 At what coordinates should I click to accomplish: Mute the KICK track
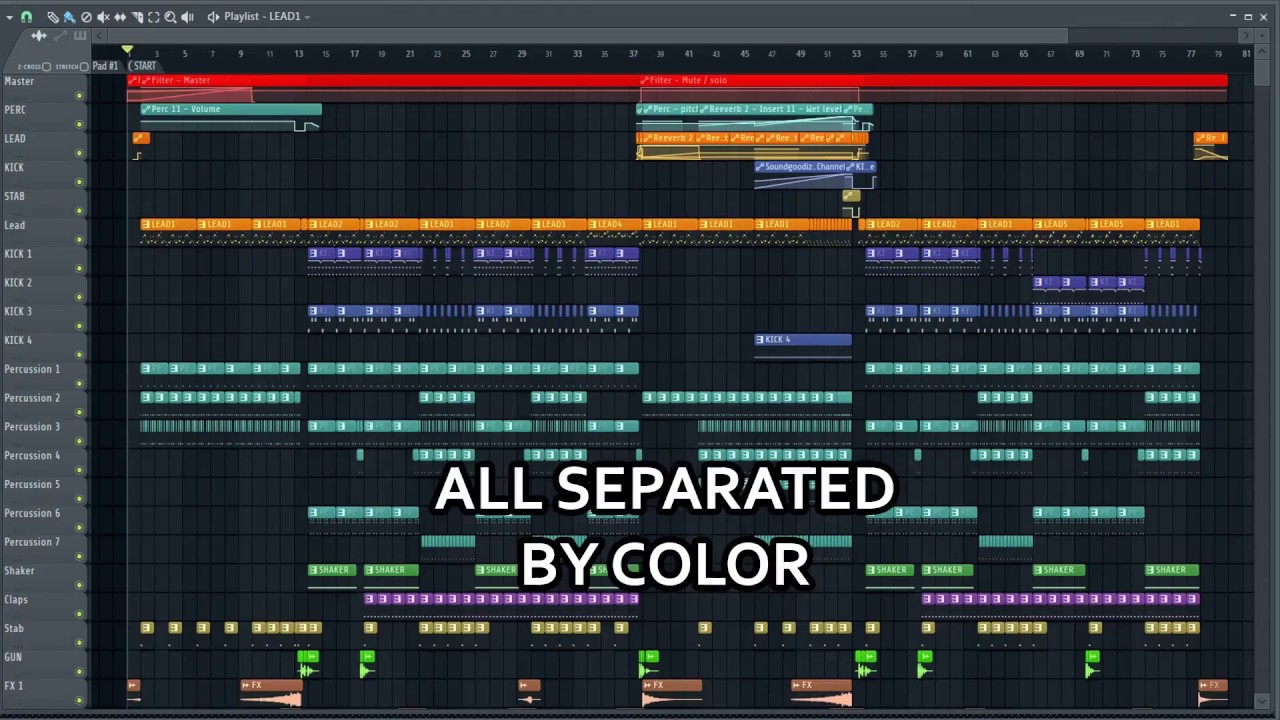pyautogui.click(x=79, y=183)
